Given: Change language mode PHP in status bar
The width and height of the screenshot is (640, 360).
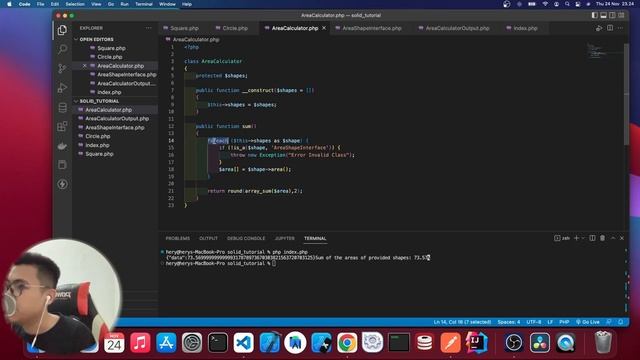Looking at the screenshot, I should click(564, 322).
